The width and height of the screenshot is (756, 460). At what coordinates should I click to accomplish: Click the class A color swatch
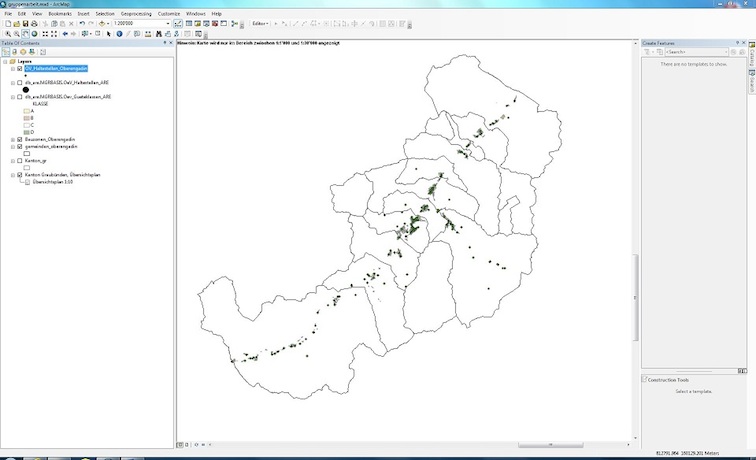27,110
